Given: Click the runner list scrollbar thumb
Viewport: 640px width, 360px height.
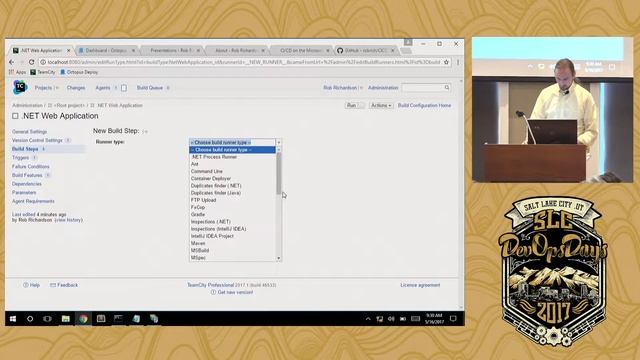Looking at the screenshot, I should [x=279, y=174].
